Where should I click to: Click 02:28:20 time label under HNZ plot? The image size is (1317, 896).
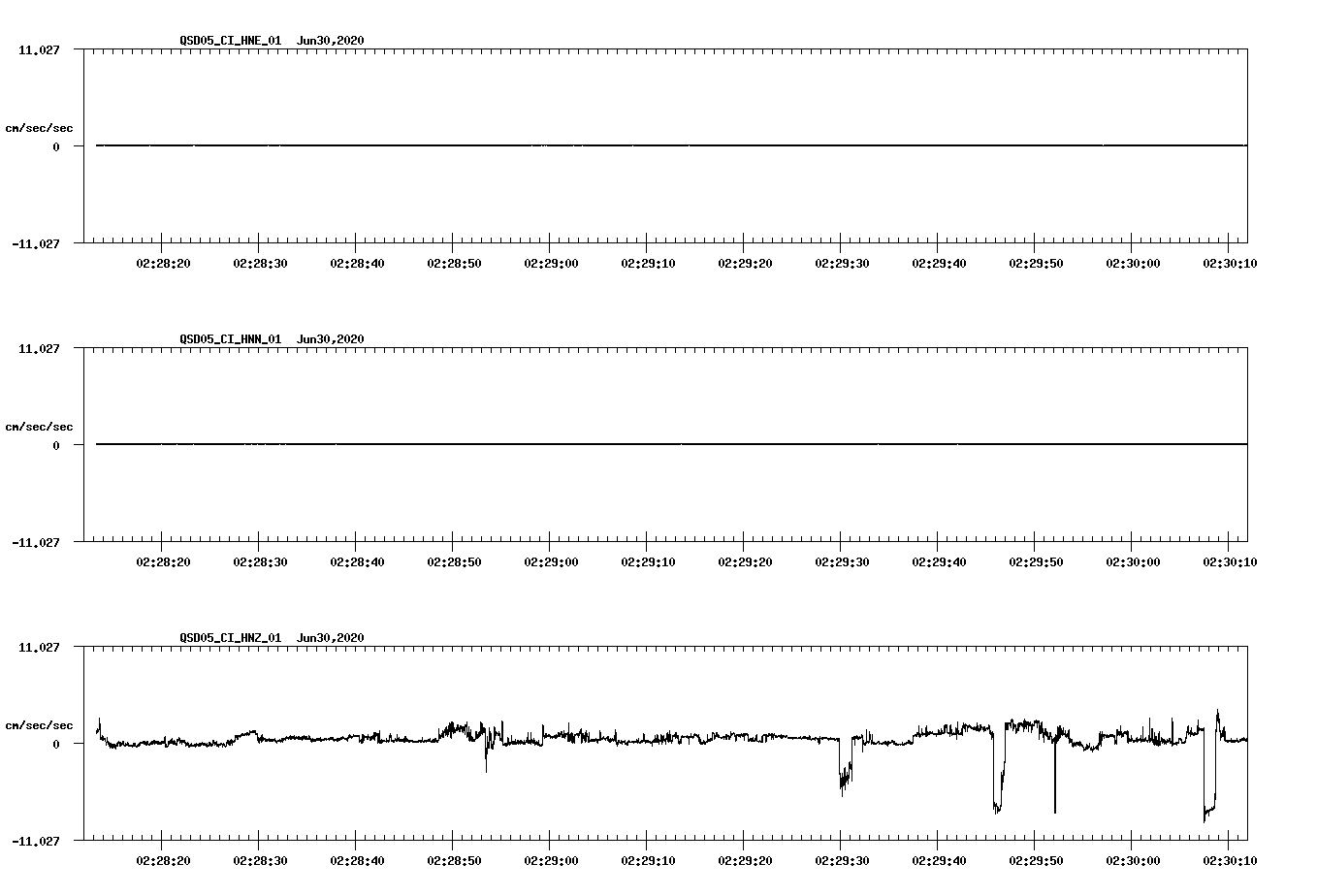tap(163, 861)
